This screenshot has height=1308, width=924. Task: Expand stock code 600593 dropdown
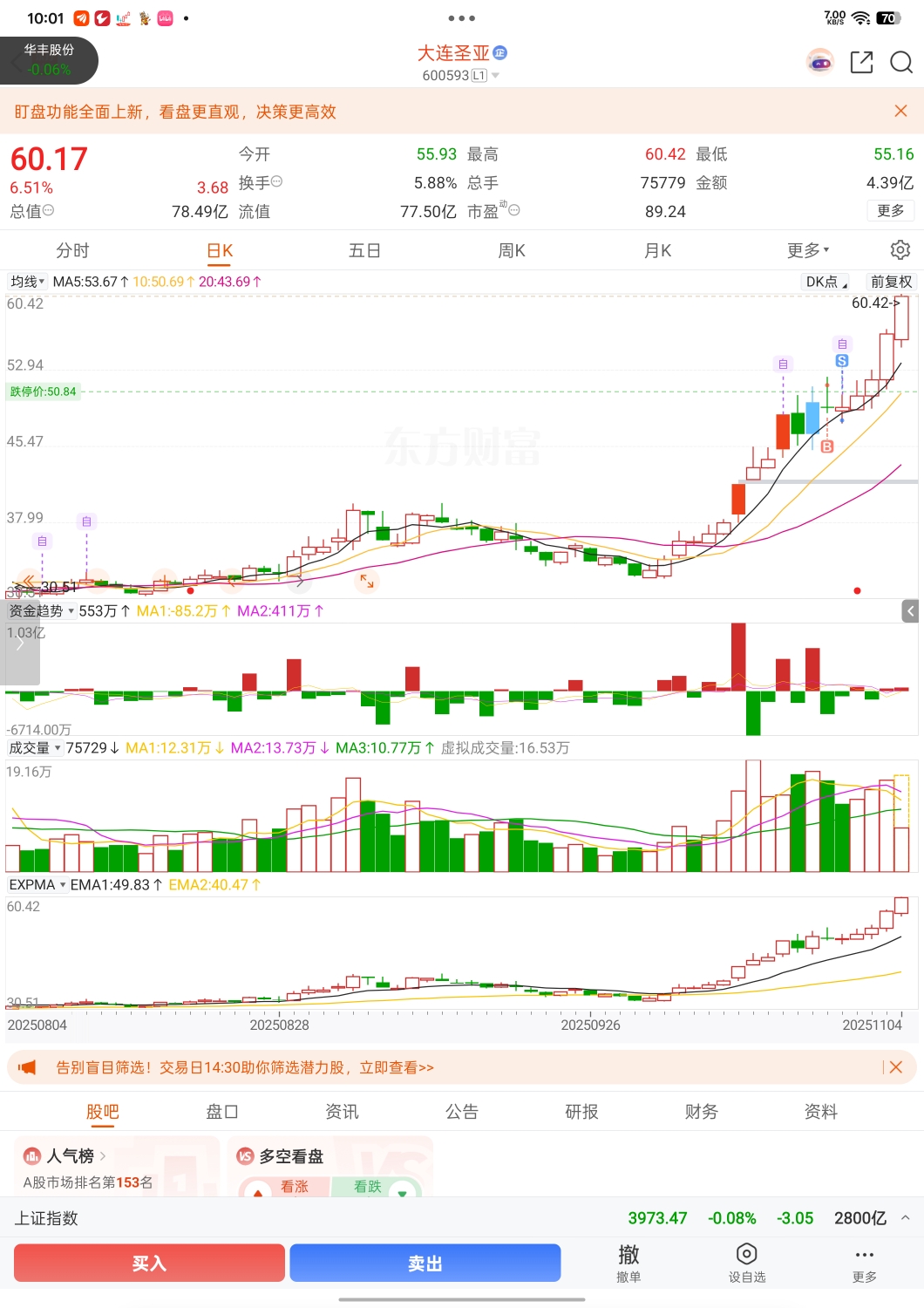point(495,76)
